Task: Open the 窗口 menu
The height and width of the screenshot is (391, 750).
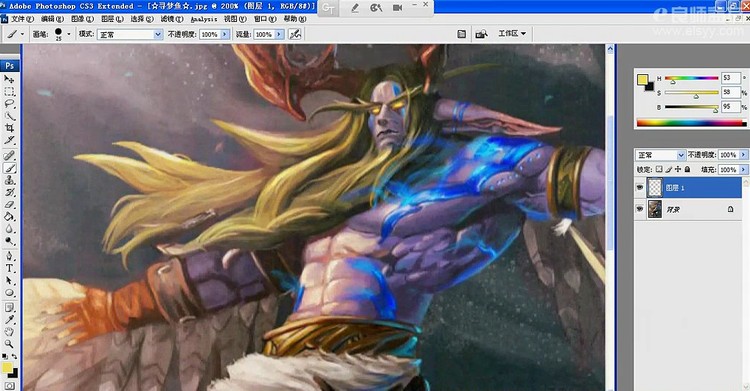Action: coord(265,19)
